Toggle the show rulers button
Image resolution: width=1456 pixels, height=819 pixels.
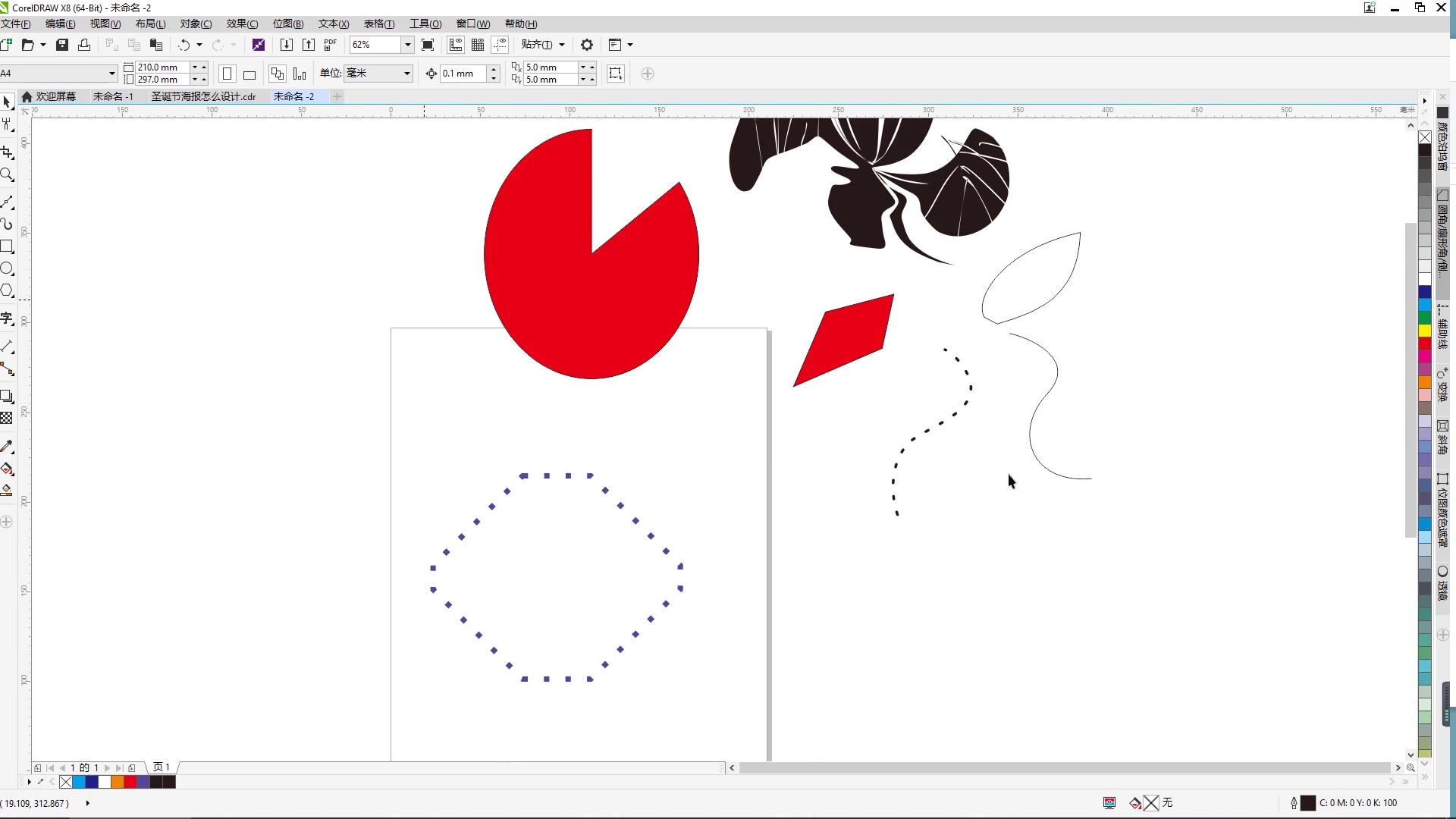456,45
